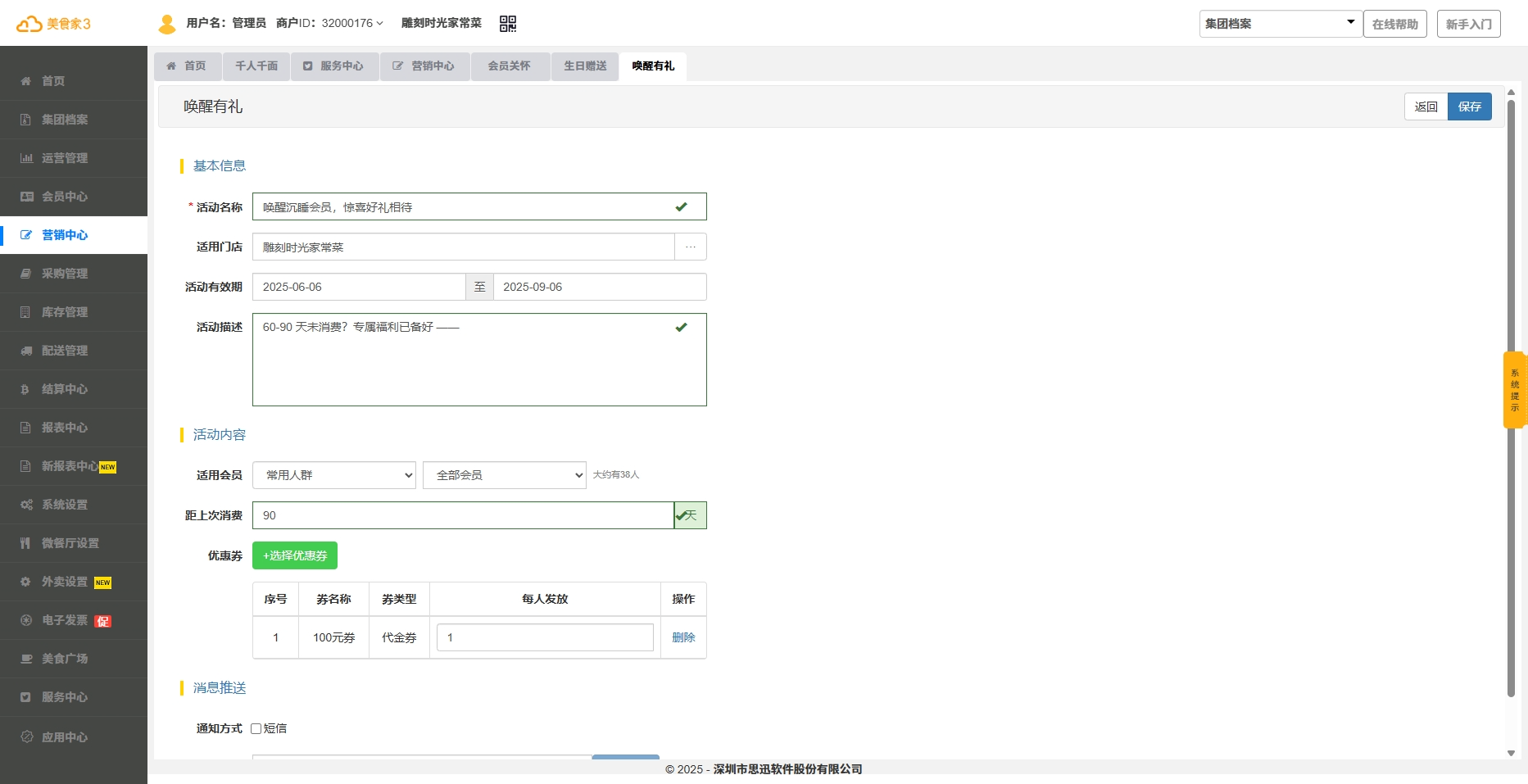Screen dimensions: 1528x784
Task: Open 会员中心 in the sidebar
Action: pyautogui.click(x=64, y=197)
